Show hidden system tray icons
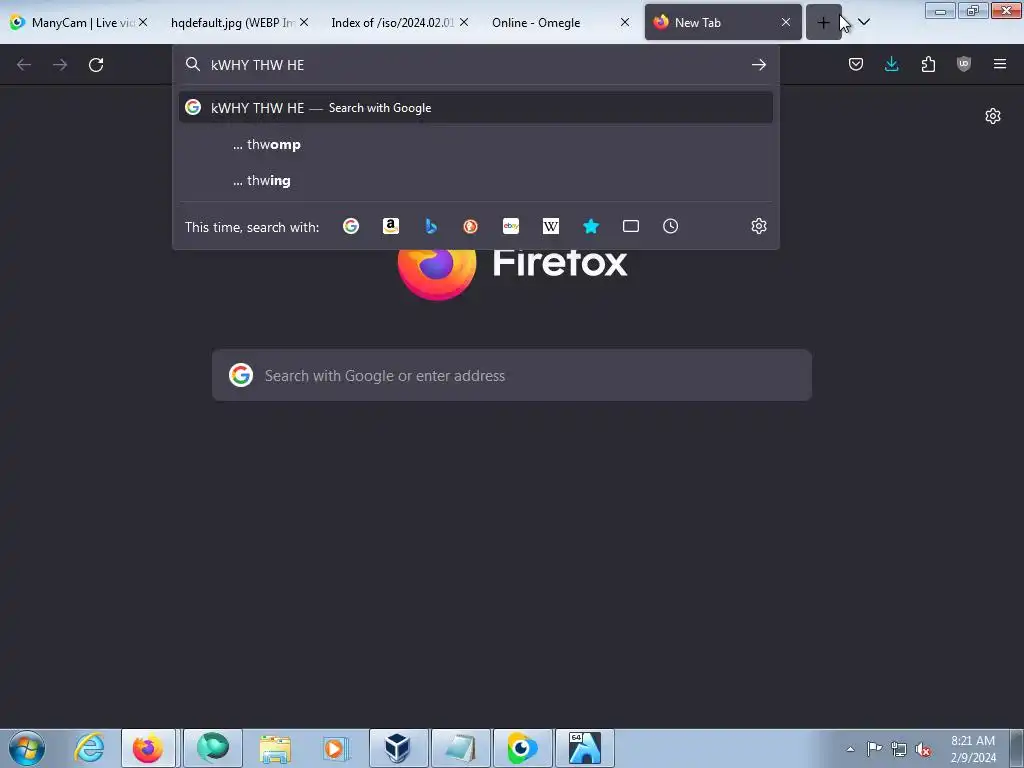 point(850,749)
